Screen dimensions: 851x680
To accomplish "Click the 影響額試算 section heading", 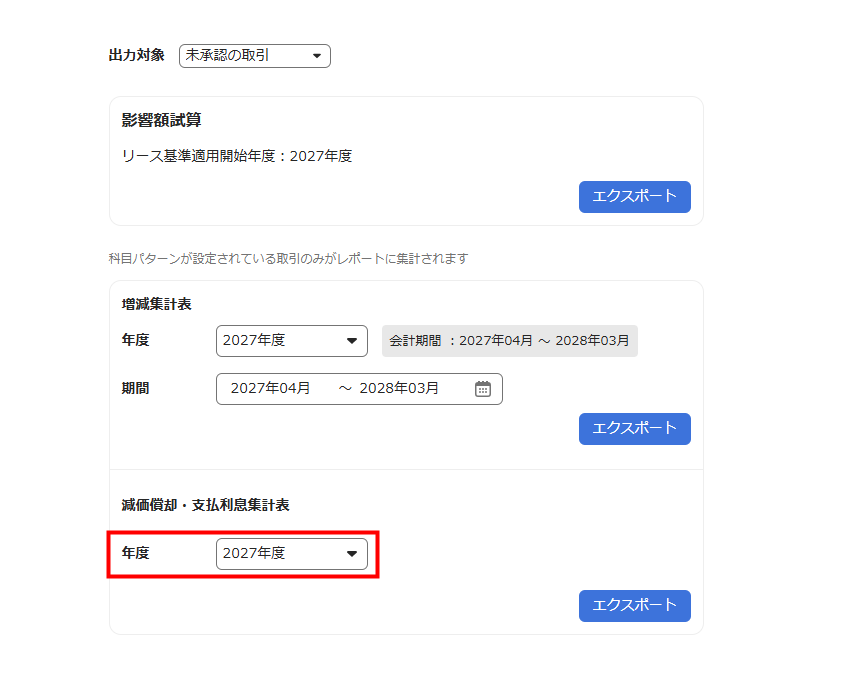I will tap(161, 121).
